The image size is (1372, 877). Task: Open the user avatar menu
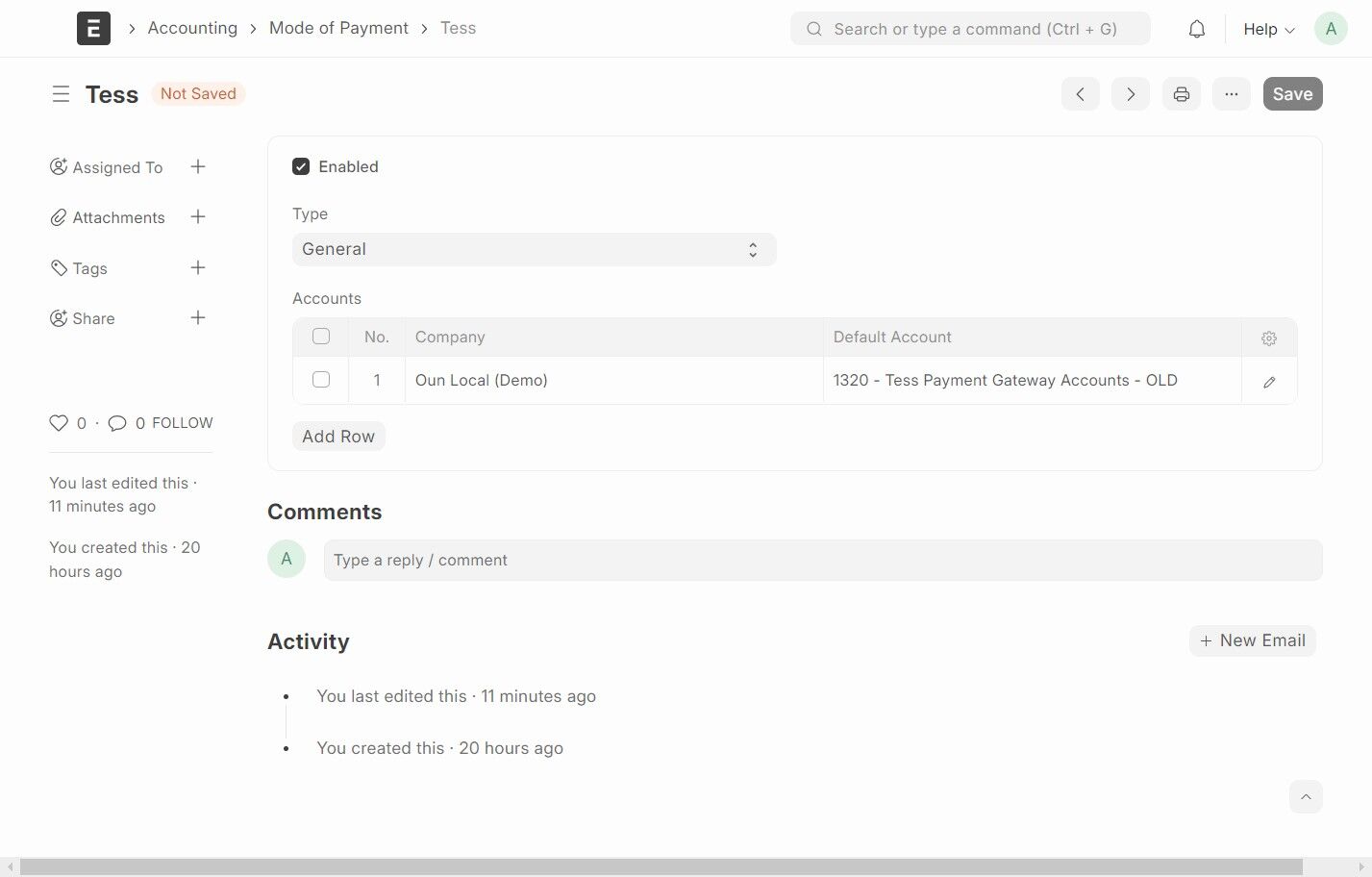click(x=1331, y=29)
